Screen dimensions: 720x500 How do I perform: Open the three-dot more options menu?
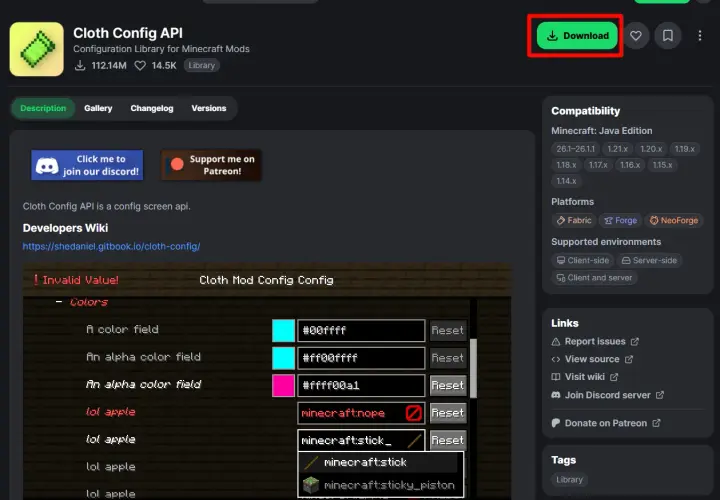click(699, 36)
